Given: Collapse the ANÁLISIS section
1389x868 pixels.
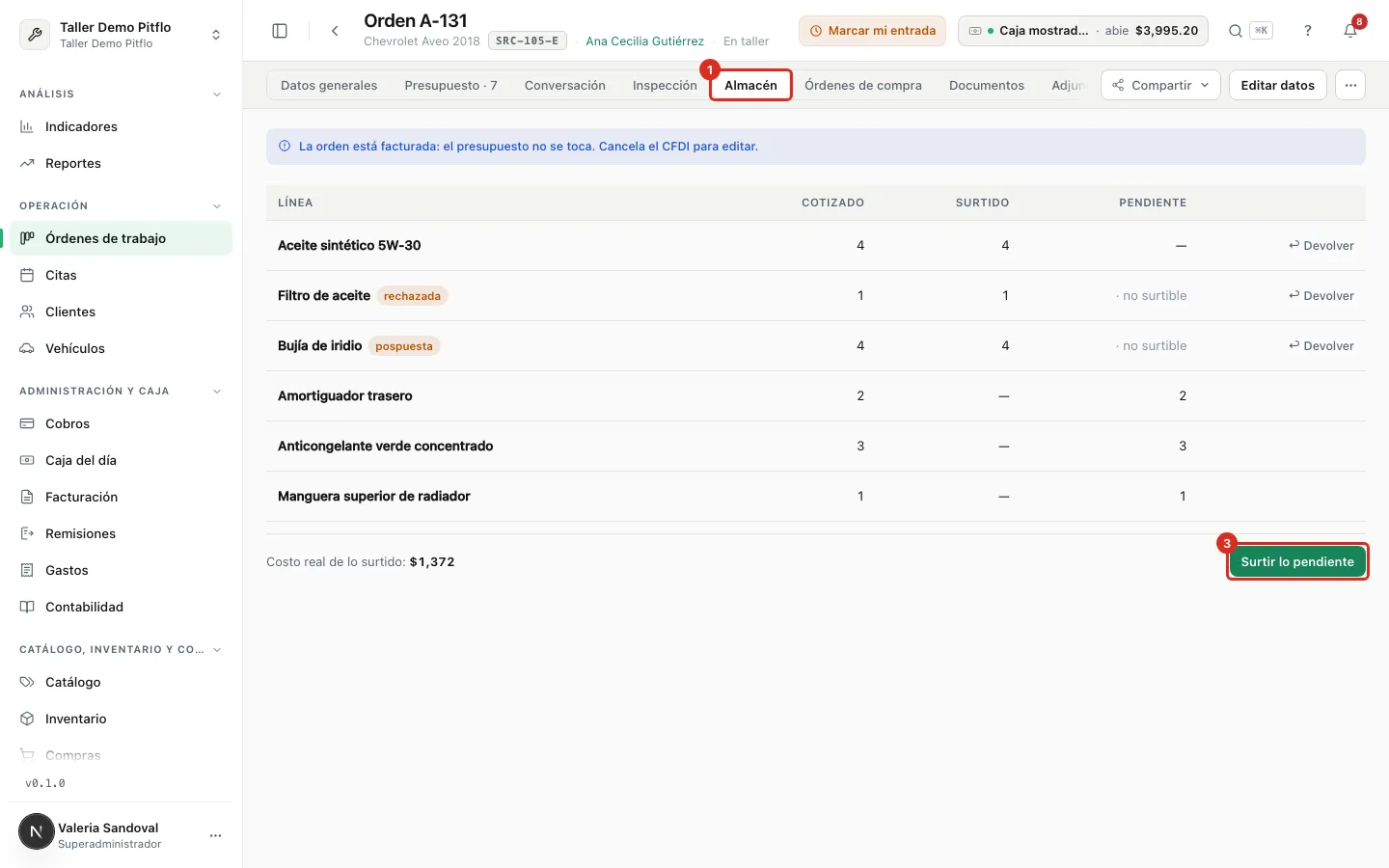Looking at the screenshot, I should (217, 95).
